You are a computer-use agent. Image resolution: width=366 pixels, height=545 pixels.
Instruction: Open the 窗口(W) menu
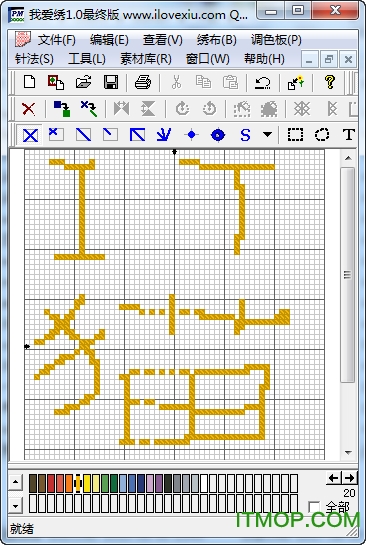(208, 59)
